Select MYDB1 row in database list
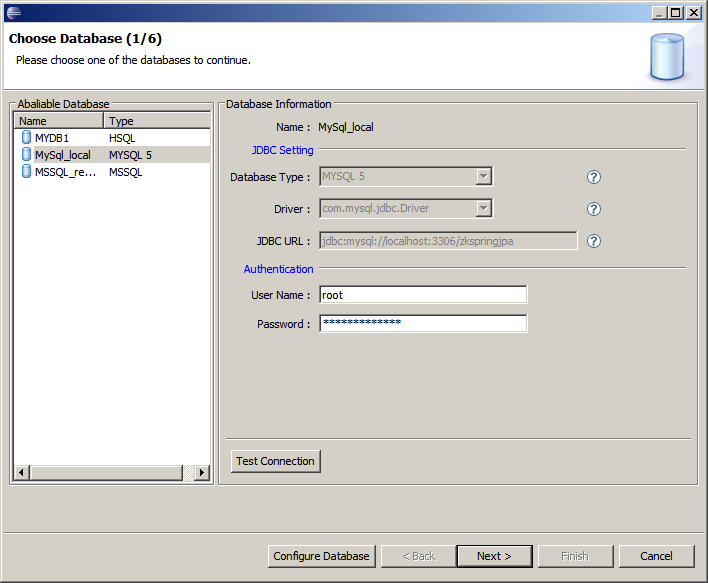 pos(113,138)
